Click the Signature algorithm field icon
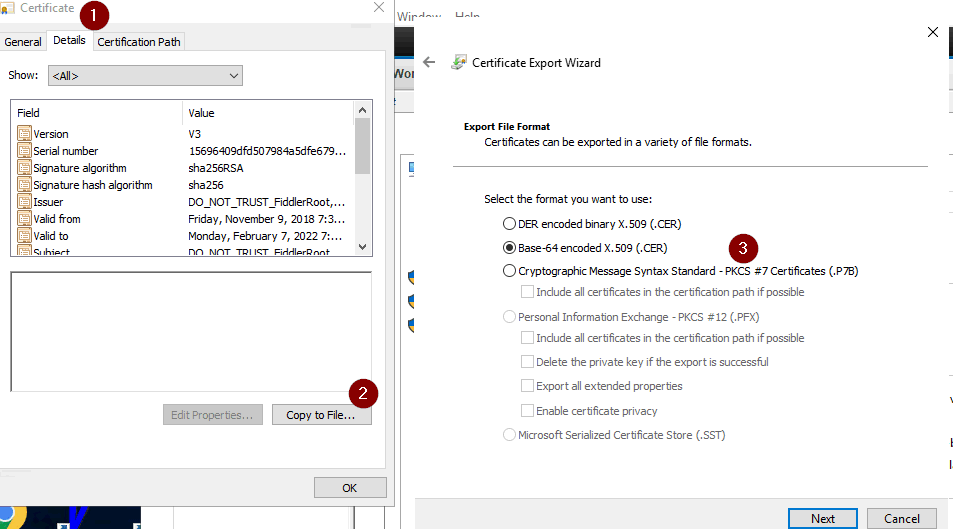Viewport: 953px width, 529px height. [x=24, y=168]
